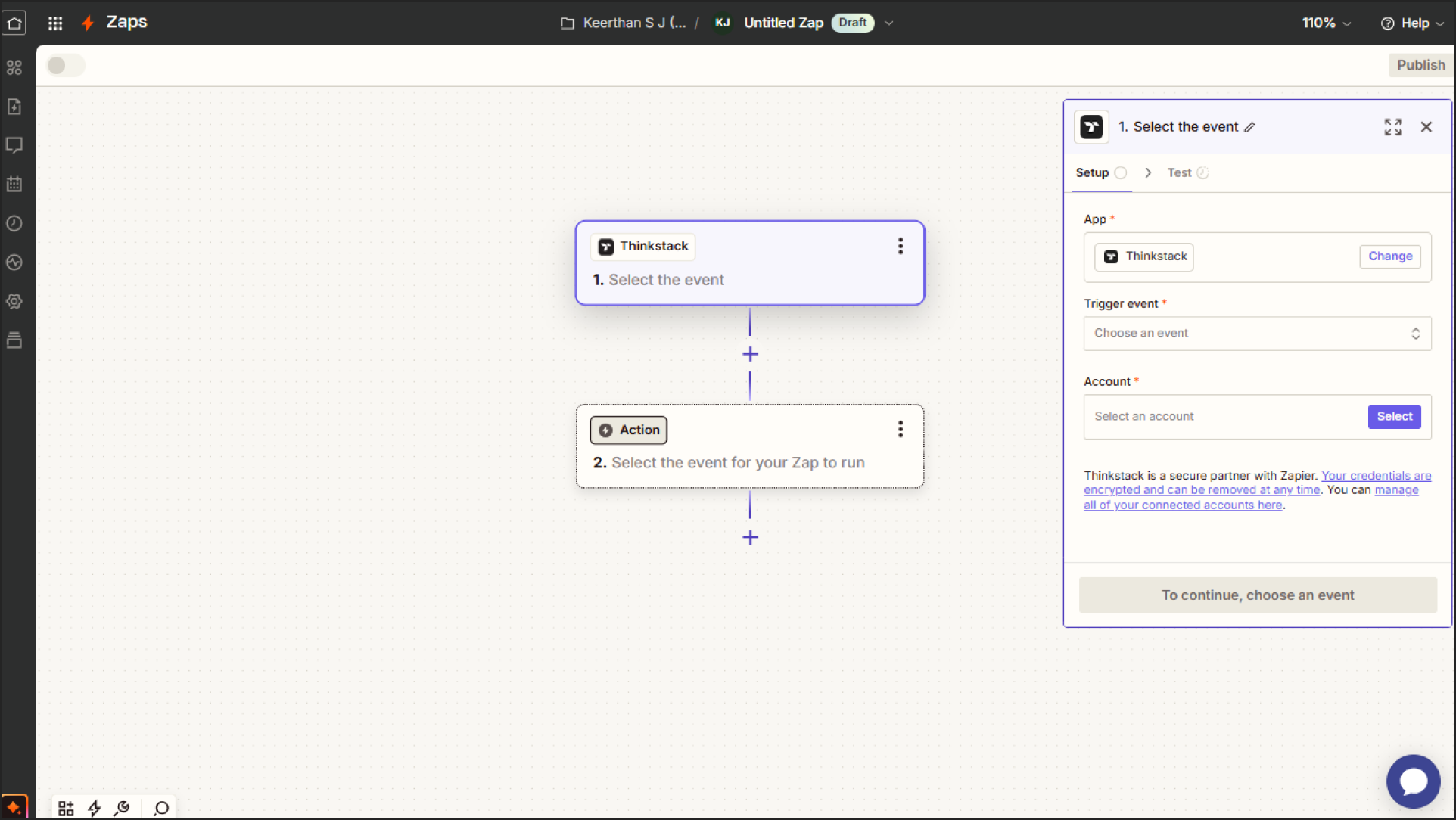Click the magnifier search icon in bottom toolbar
Image resolution: width=1456 pixels, height=820 pixels.
point(161,808)
